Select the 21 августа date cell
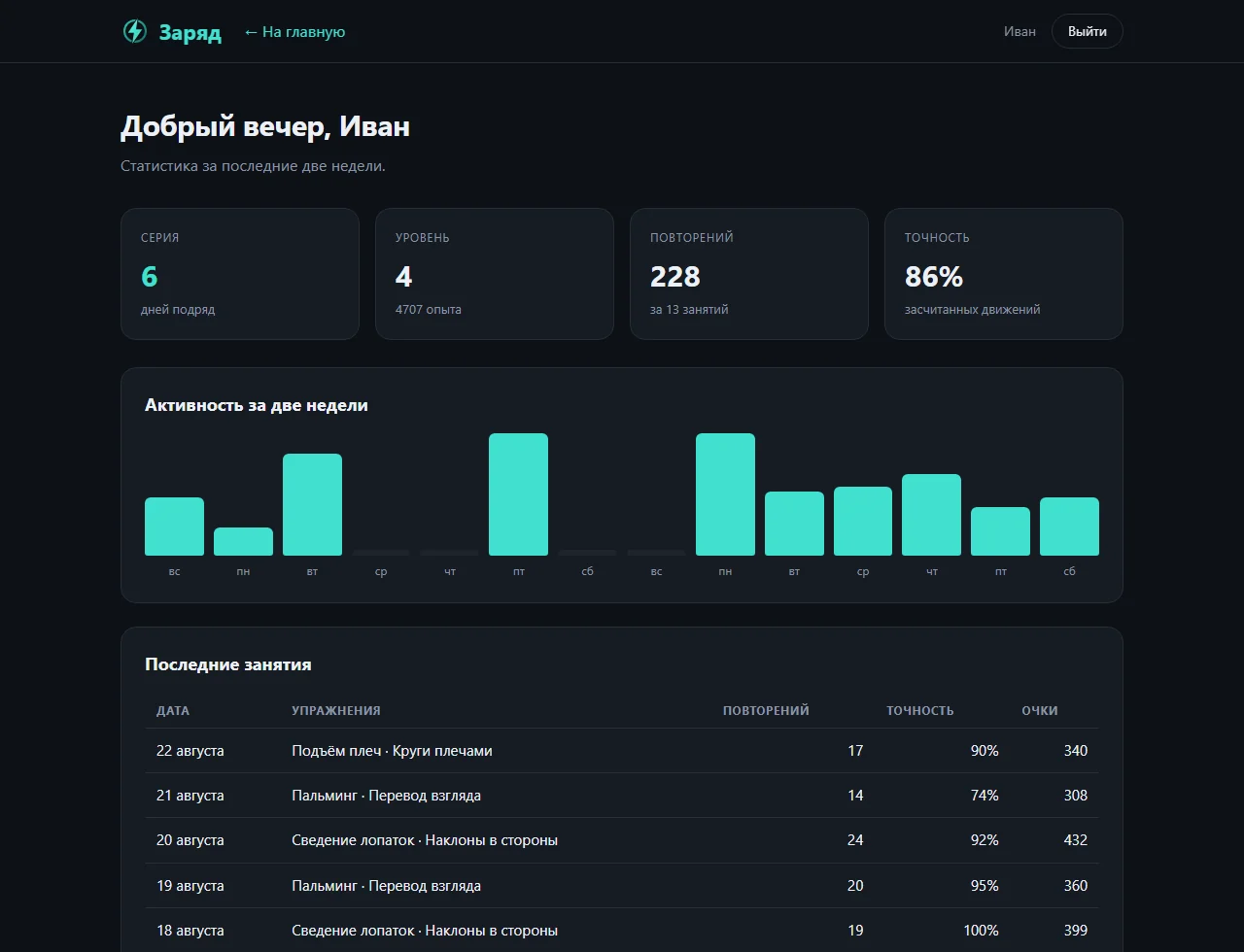Screen dimensions: 1244x952 point(190,796)
